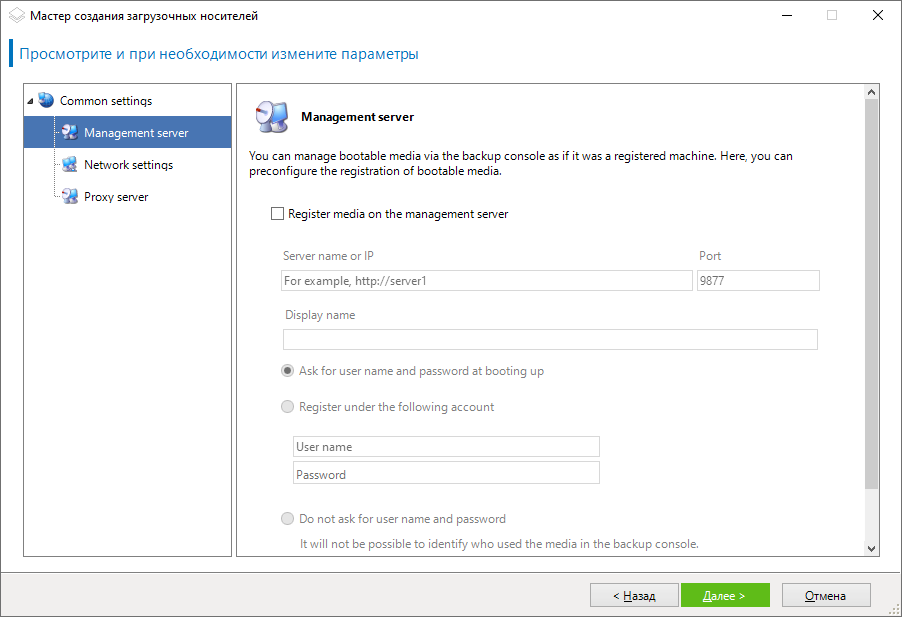Enable Register media on management server checkbox
Image resolution: width=902 pixels, height=617 pixels.
tap(278, 214)
